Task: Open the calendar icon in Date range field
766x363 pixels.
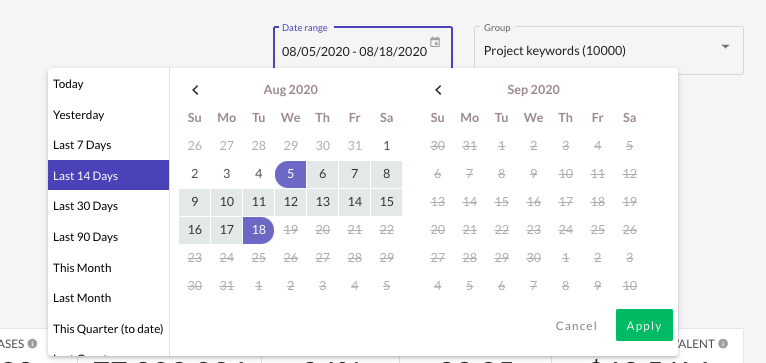Action: pos(435,42)
